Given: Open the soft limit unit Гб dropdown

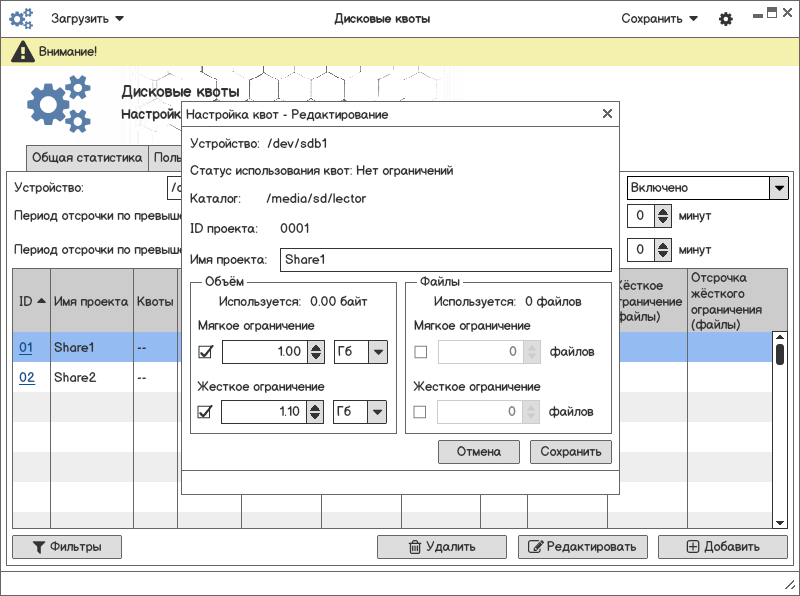Looking at the screenshot, I should [x=361, y=352].
